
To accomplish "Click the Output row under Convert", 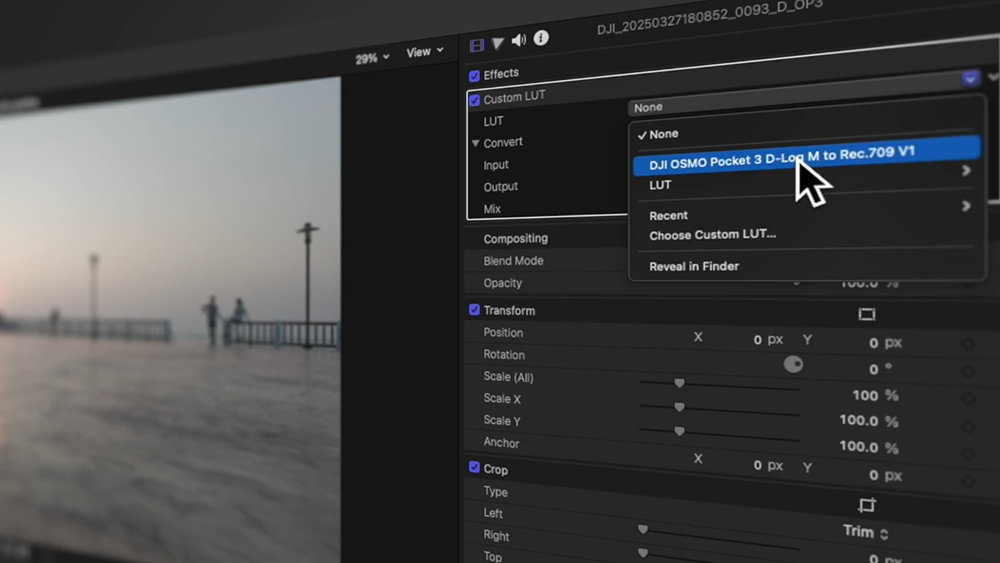I will point(501,187).
